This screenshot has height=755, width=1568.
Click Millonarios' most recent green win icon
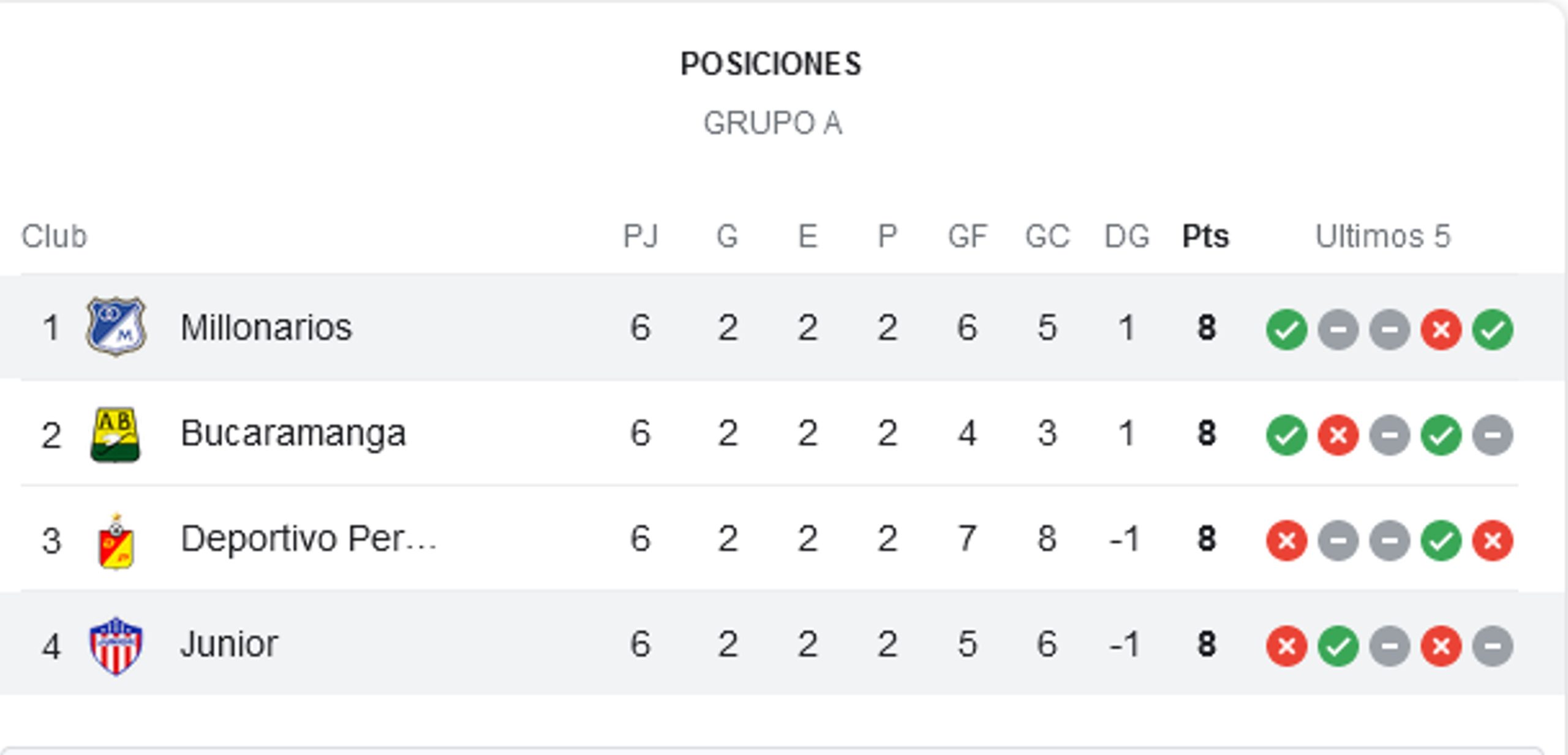(x=1493, y=329)
